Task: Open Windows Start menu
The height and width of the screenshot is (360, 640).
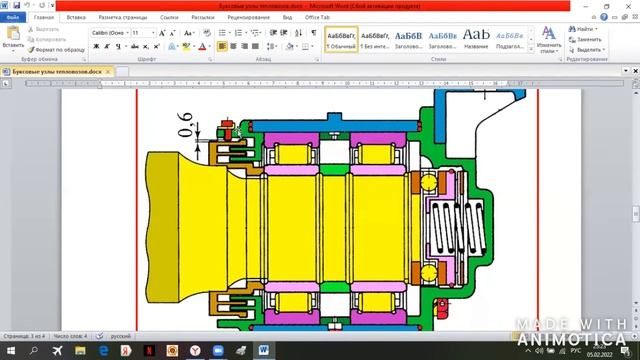Action: [x=11, y=351]
